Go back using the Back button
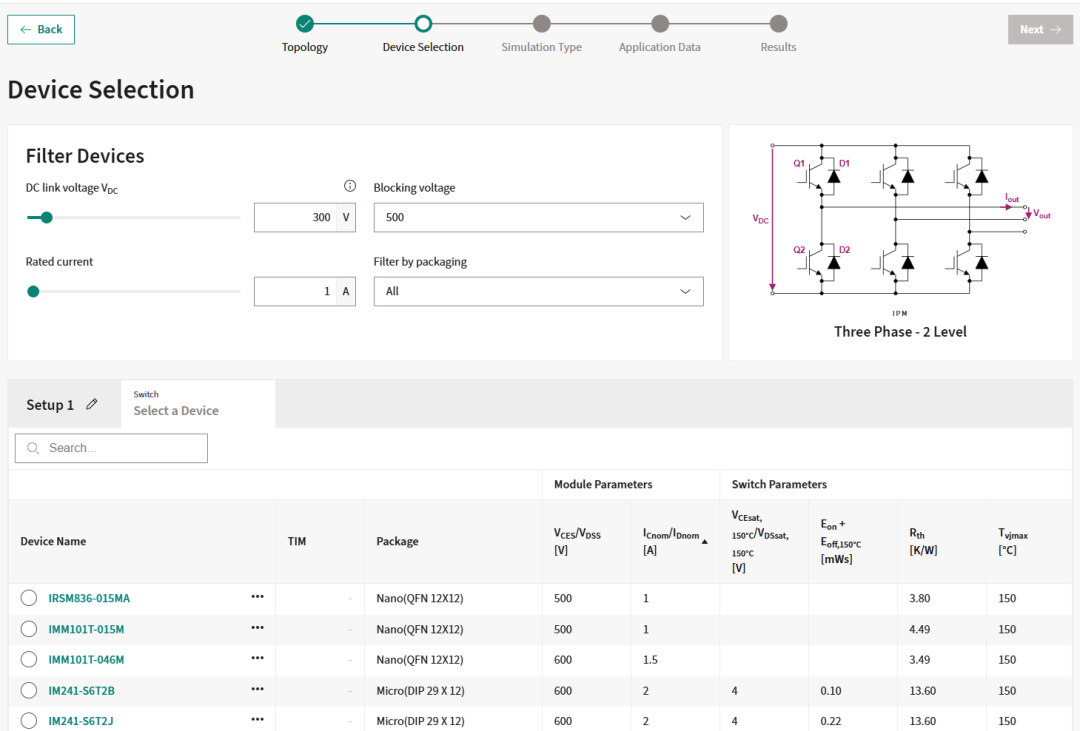 click(41, 30)
